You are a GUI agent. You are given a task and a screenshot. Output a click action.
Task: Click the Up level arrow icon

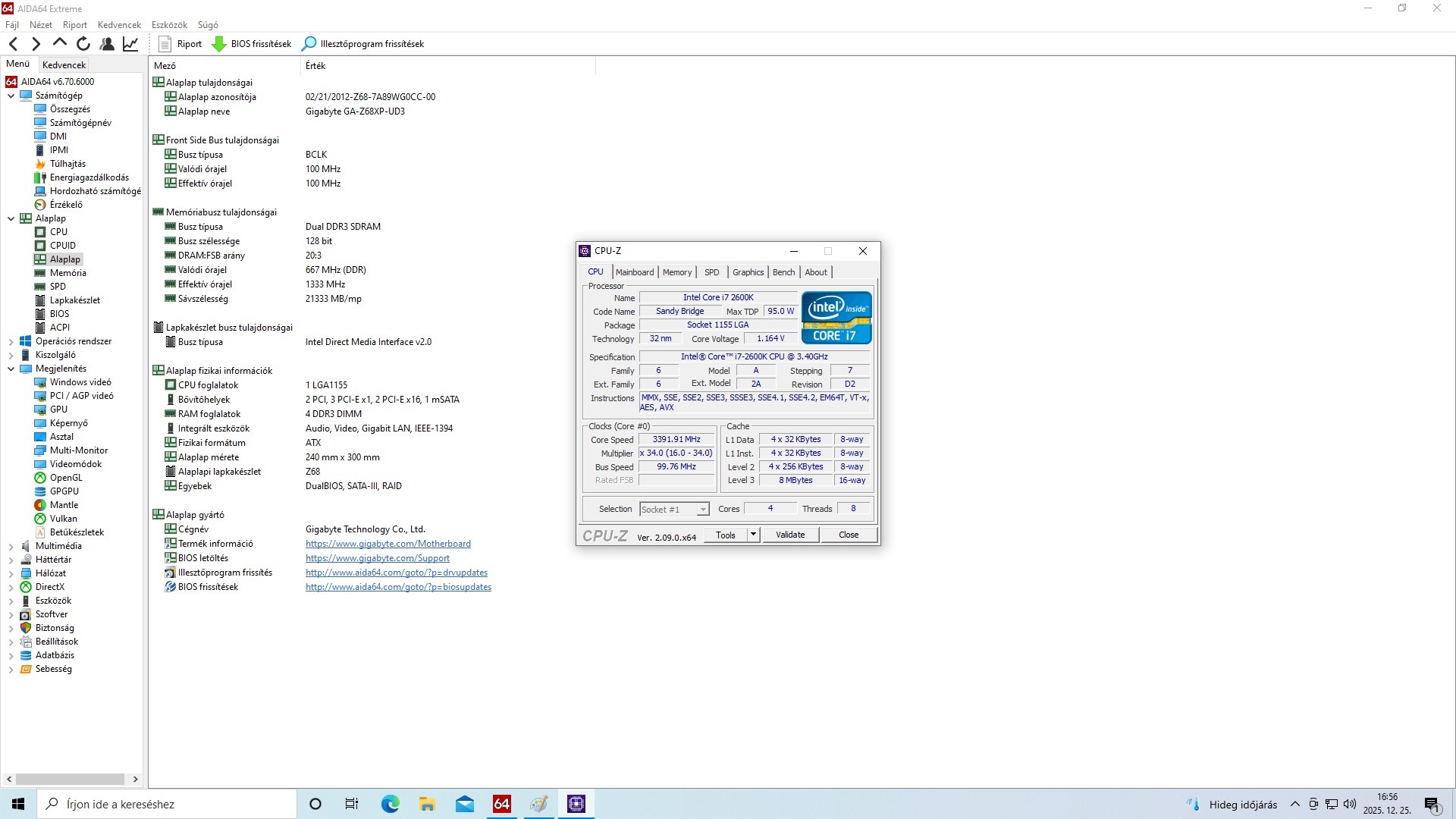point(60,43)
